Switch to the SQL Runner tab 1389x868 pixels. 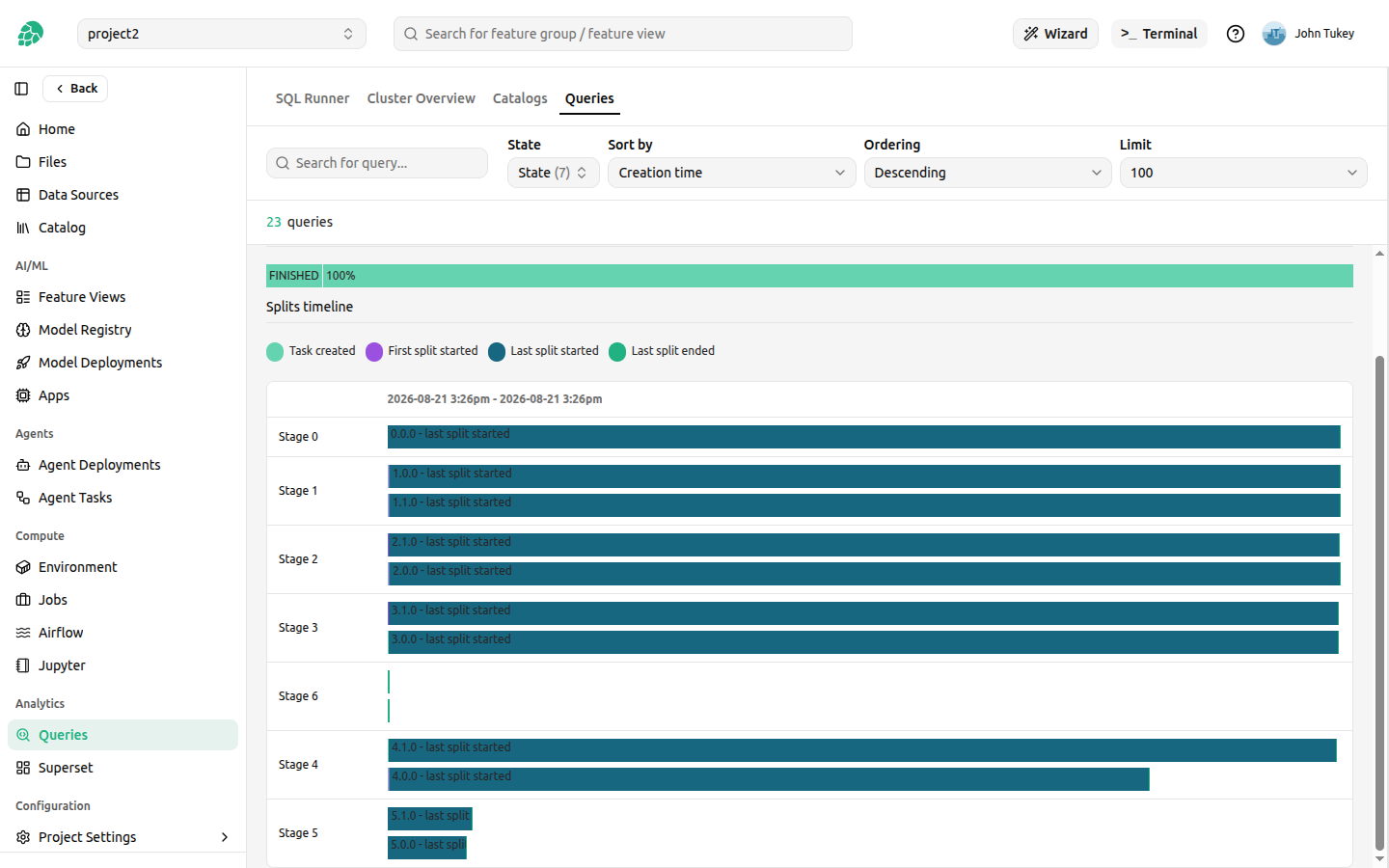point(313,98)
